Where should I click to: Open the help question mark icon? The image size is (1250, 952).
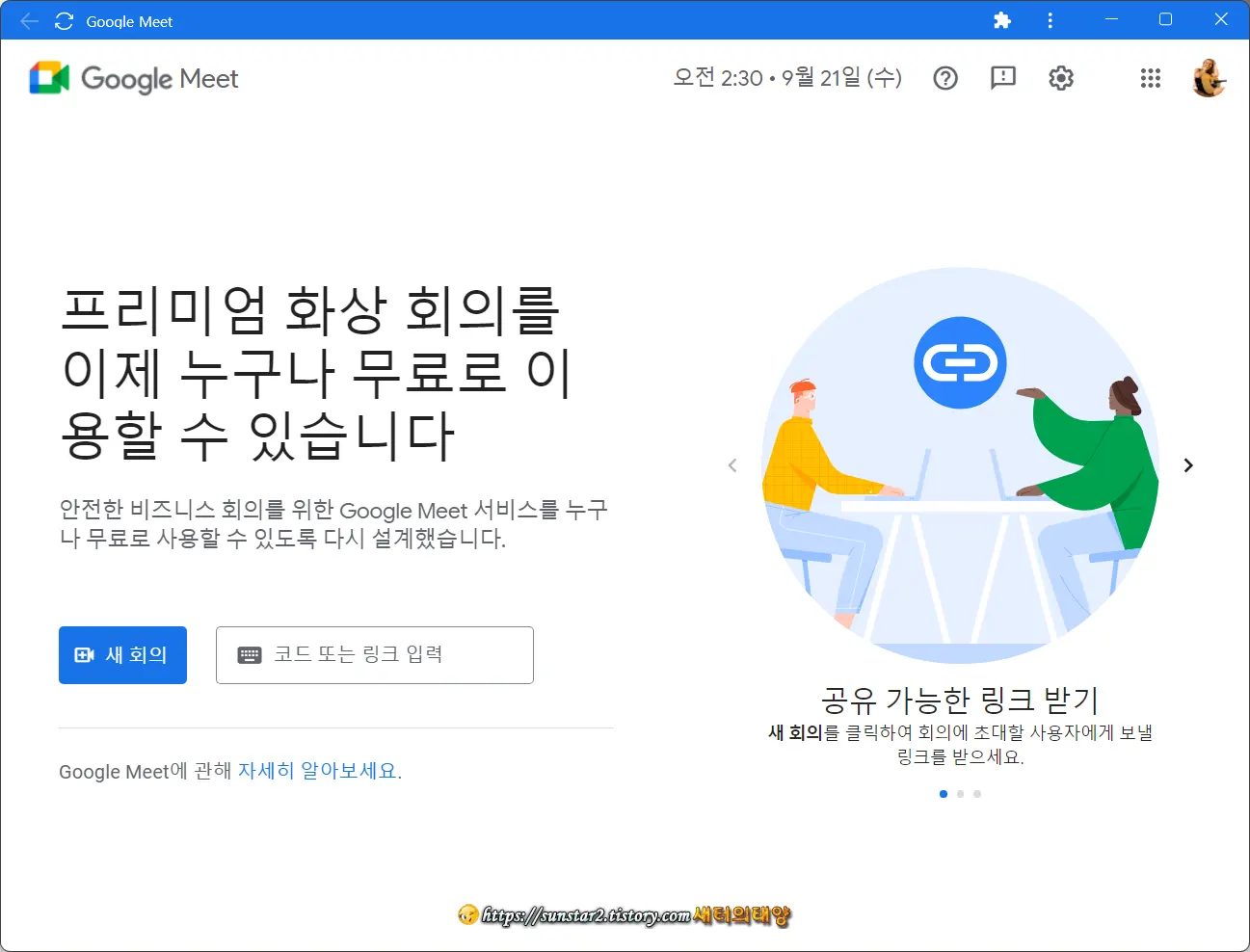[x=945, y=78]
